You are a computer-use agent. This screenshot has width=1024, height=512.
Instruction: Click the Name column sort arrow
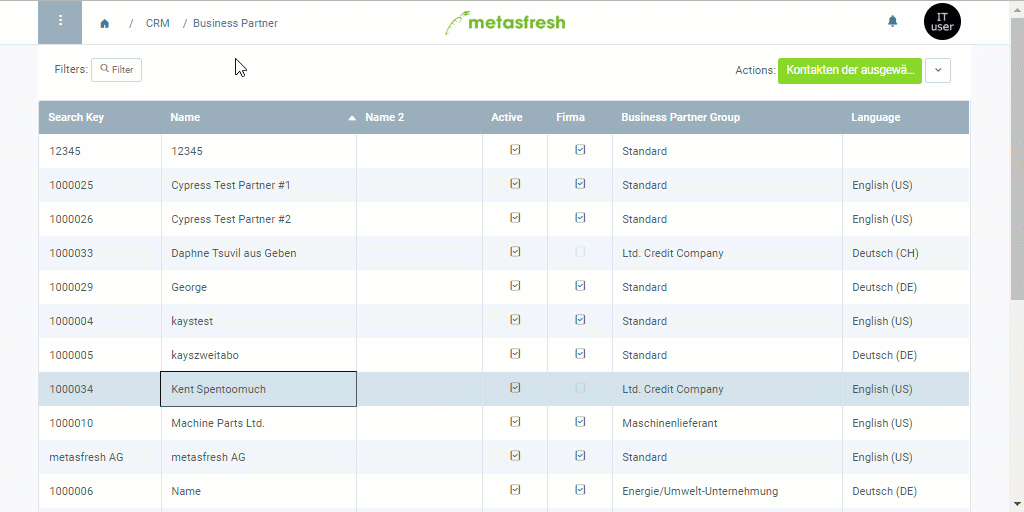point(351,118)
